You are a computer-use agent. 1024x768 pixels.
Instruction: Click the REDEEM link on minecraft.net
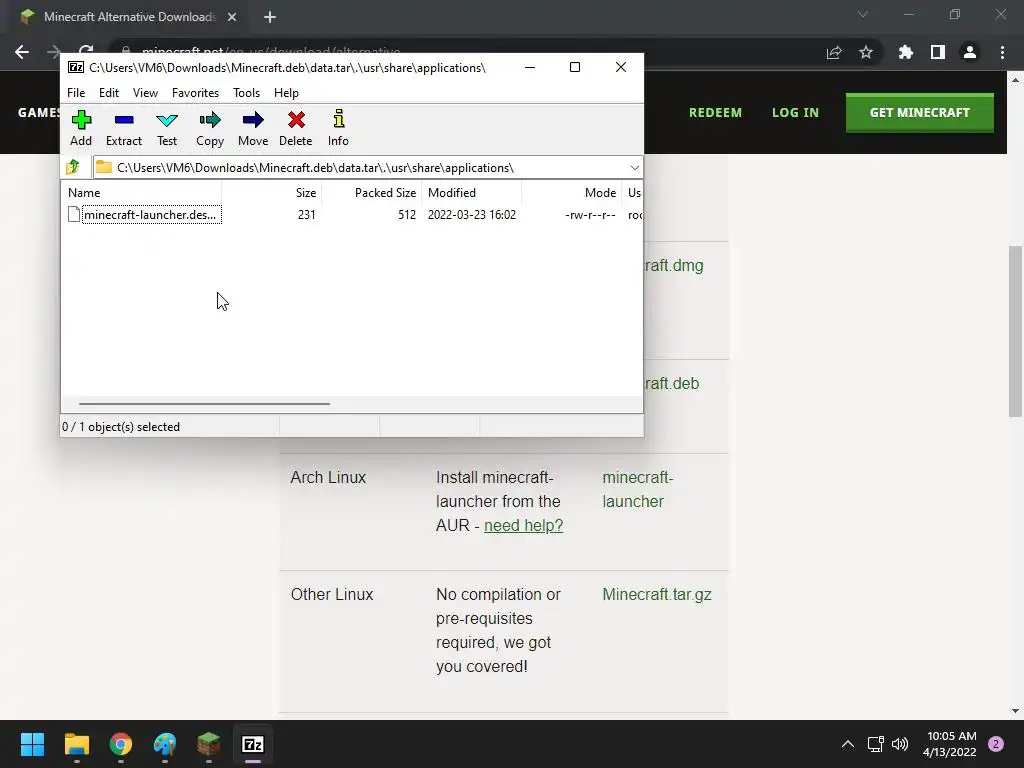[x=715, y=112]
